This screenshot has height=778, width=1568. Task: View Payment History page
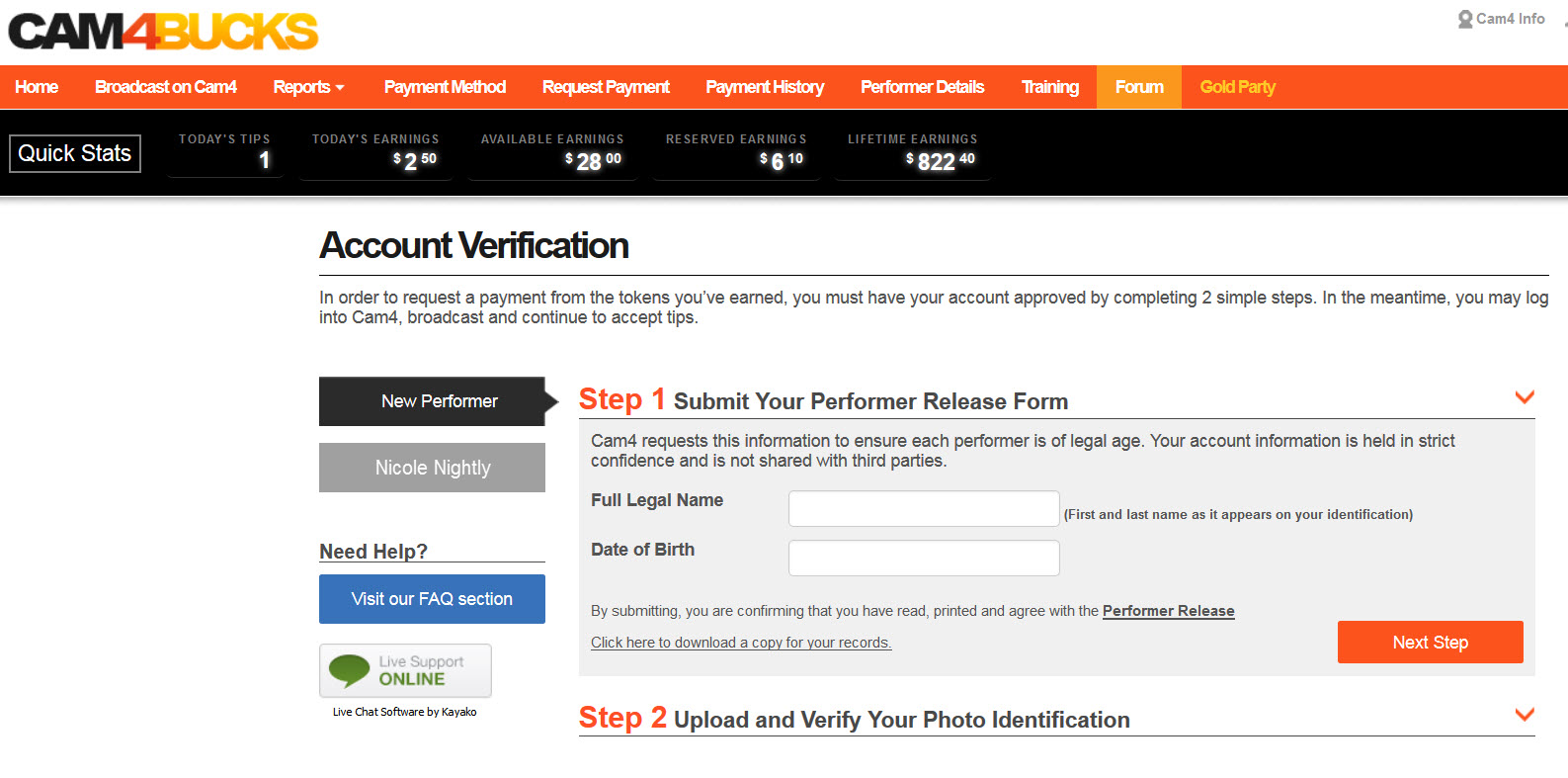[765, 87]
